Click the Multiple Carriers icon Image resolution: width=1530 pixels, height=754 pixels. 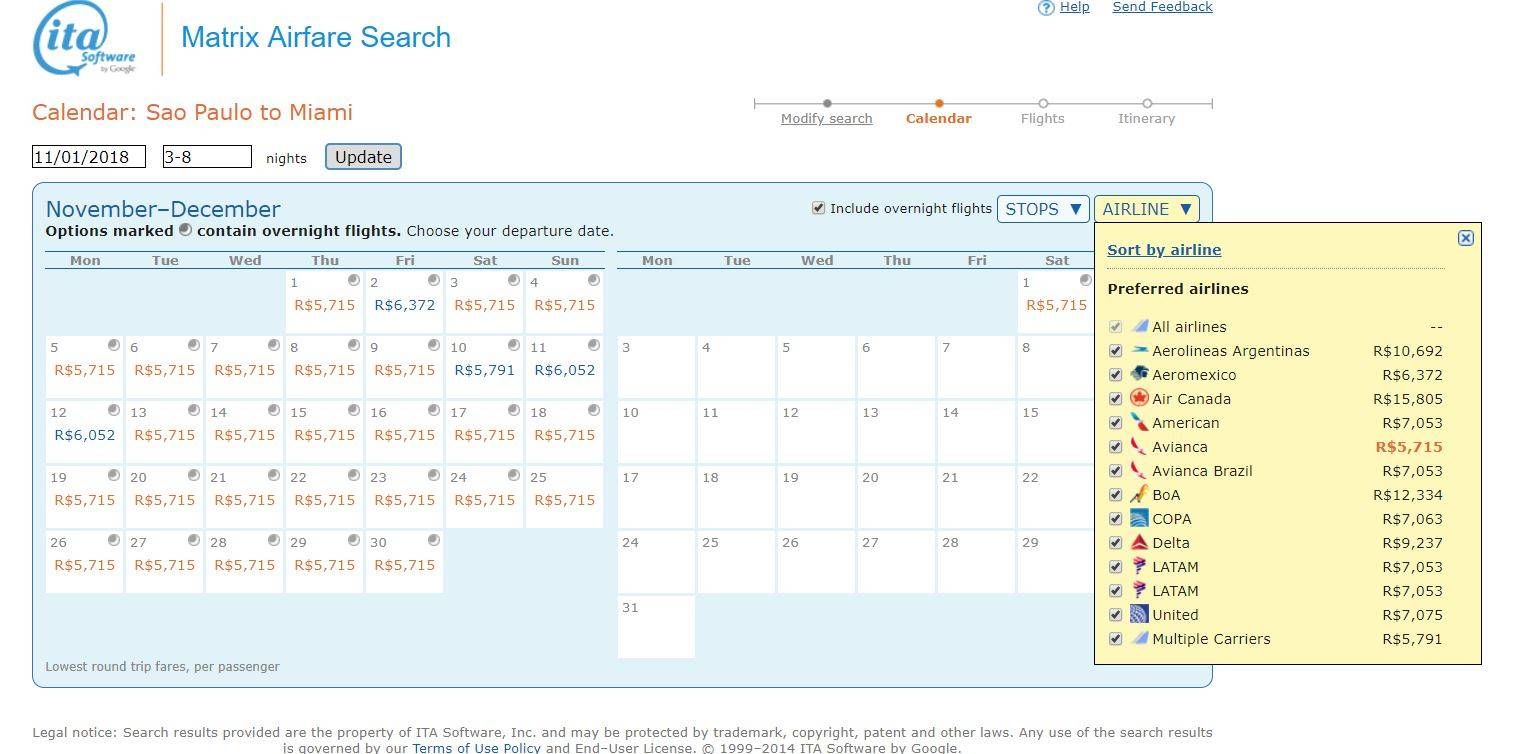[1139, 639]
